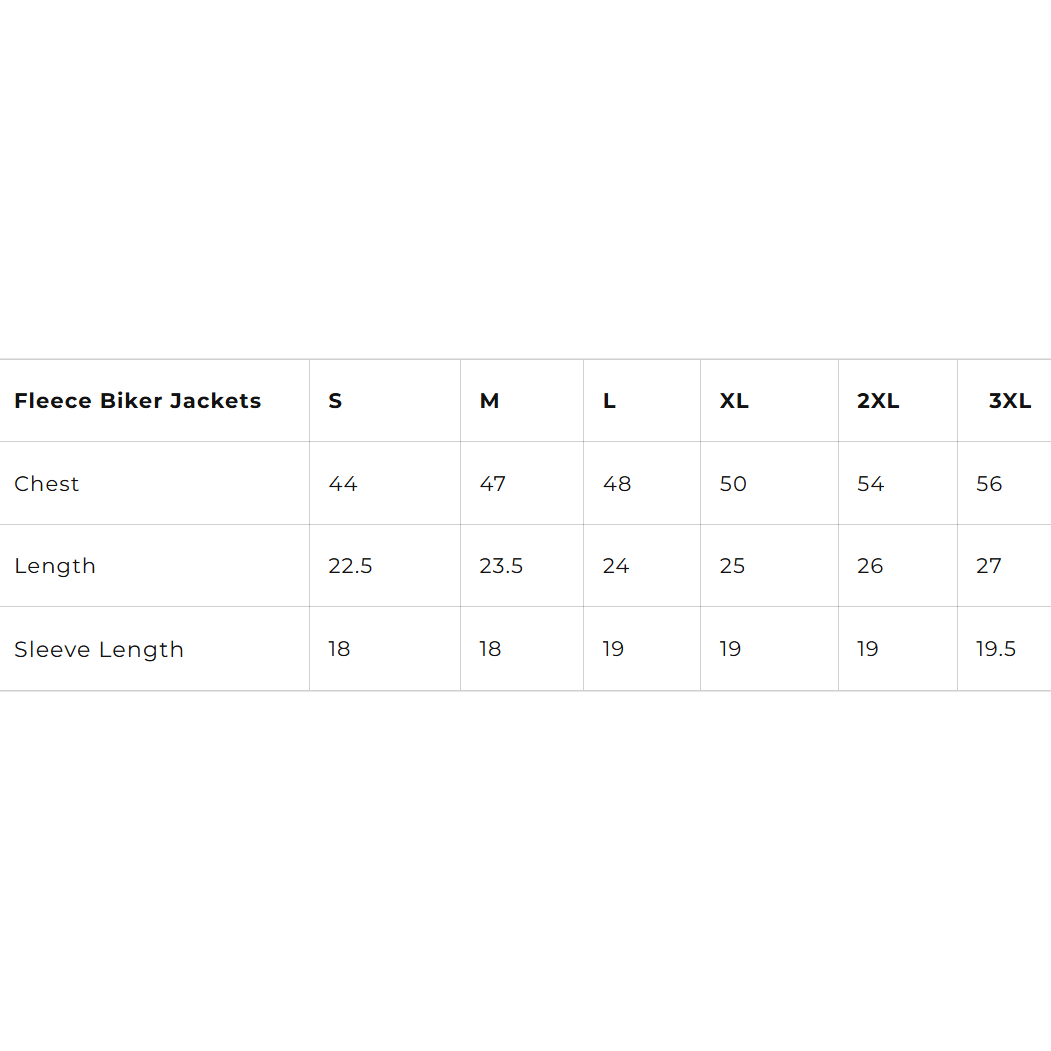Click length value 22.5 for size S
Screen dimensions: 1051x1051
(350, 566)
